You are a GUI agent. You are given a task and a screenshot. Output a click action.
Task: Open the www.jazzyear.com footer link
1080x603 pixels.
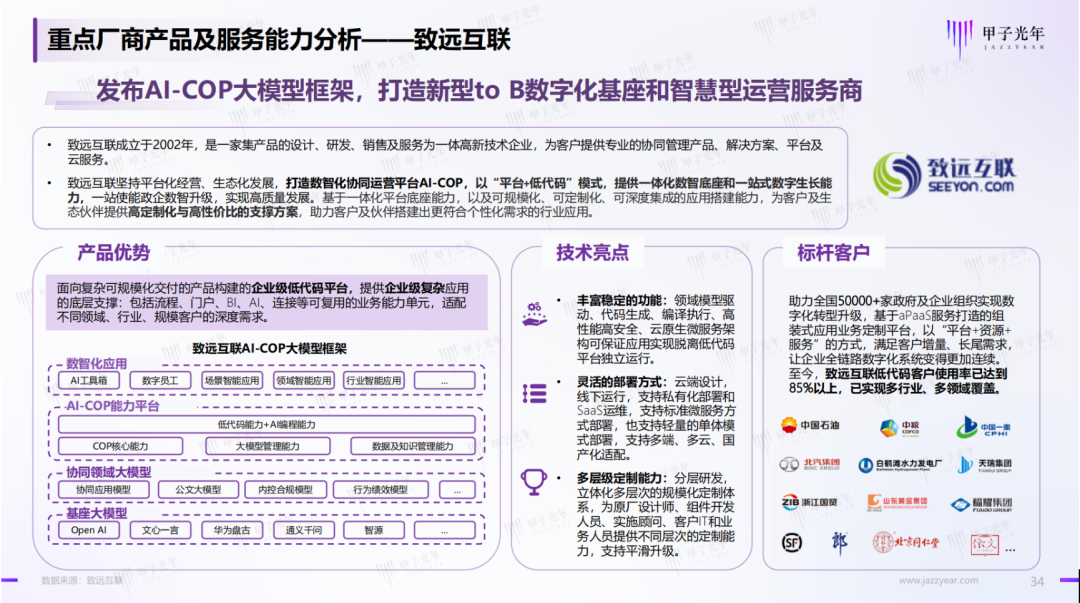pos(938,580)
